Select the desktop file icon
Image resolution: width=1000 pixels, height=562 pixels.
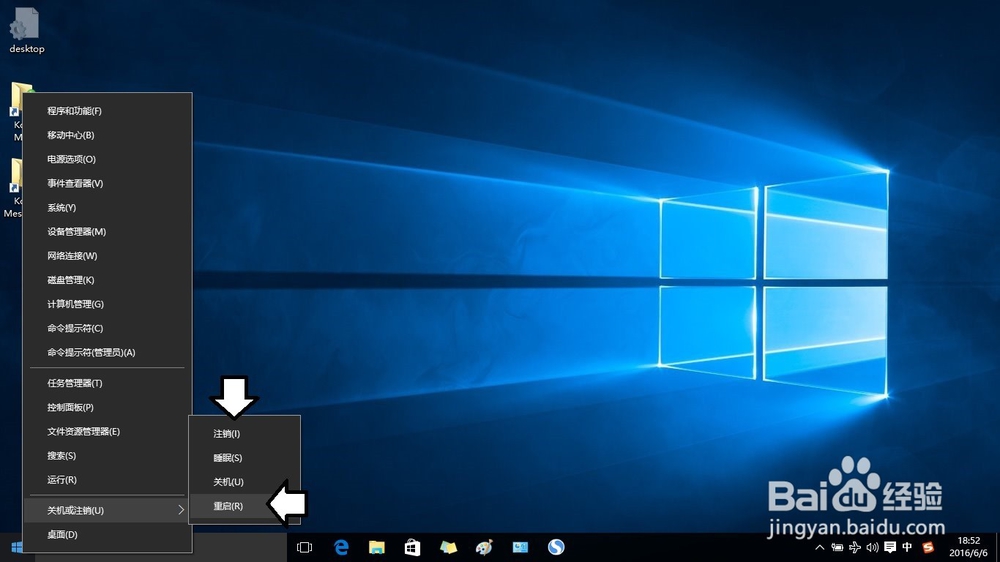(x=26, y=30)
